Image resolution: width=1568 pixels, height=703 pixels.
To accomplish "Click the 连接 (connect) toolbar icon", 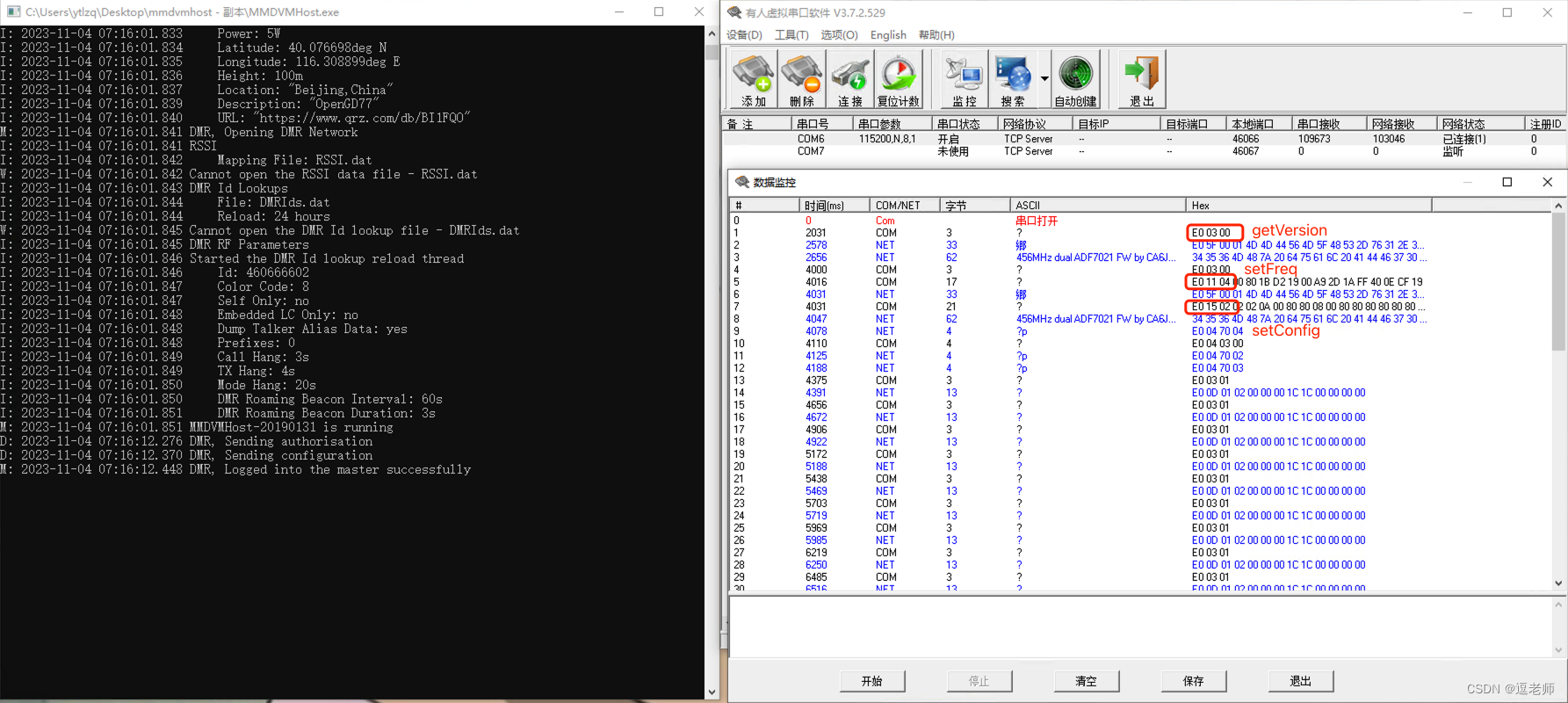I will coord(849,79).
